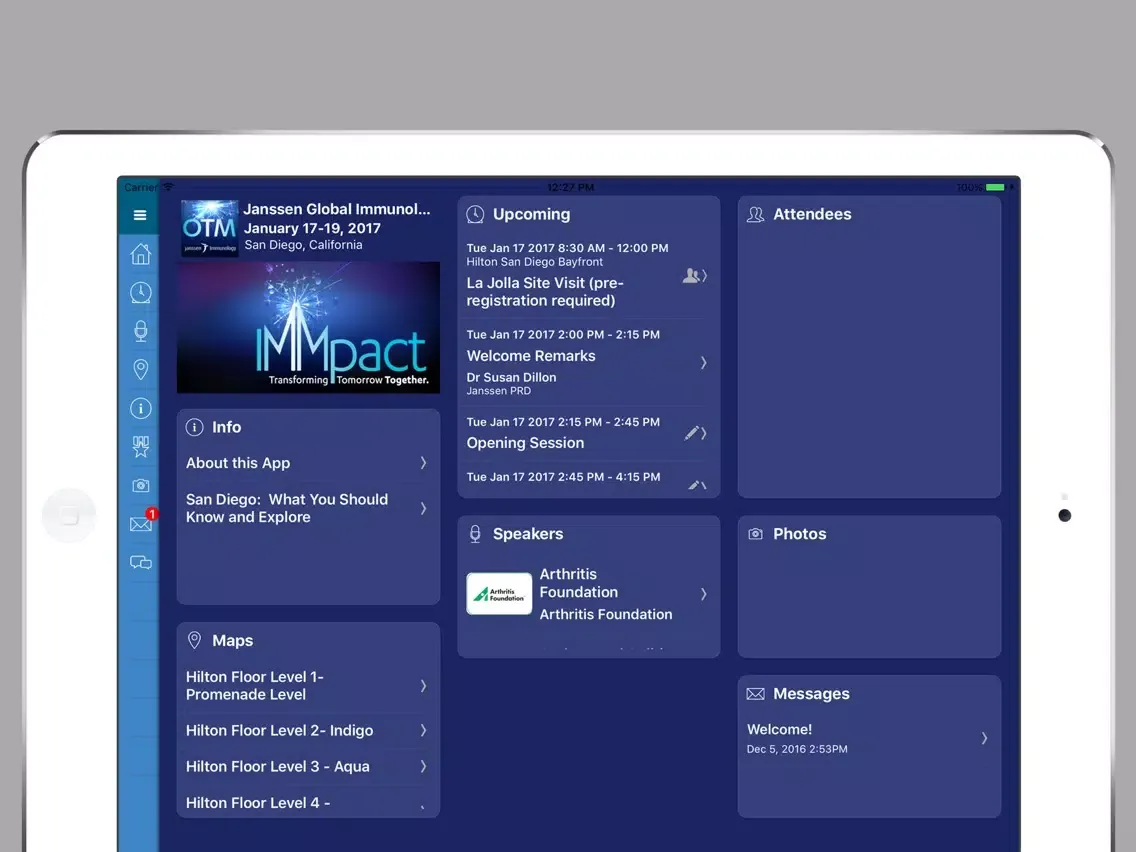Open Photos via the sidebar camera icon
The height and width of the screenshot is (852, 1136).
tap(141, 485)
